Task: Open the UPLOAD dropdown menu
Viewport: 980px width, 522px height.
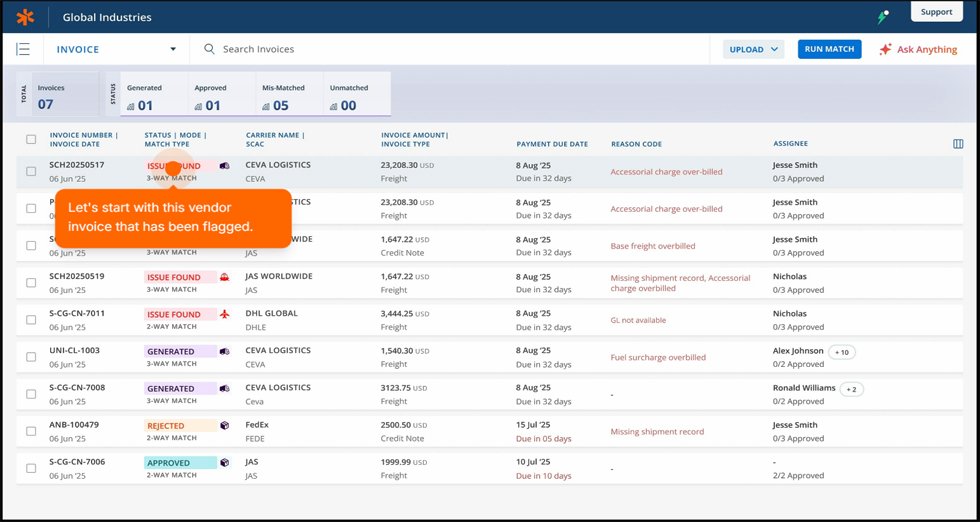Action: (753, 49)
